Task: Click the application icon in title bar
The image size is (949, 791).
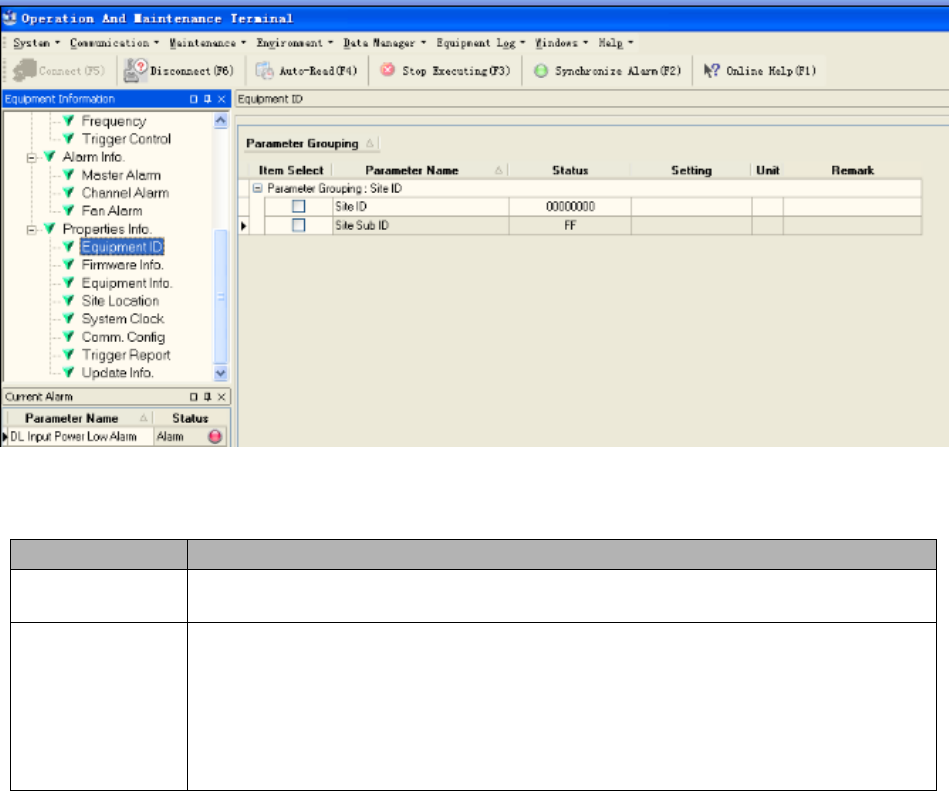Action: [x=9, y=18]
